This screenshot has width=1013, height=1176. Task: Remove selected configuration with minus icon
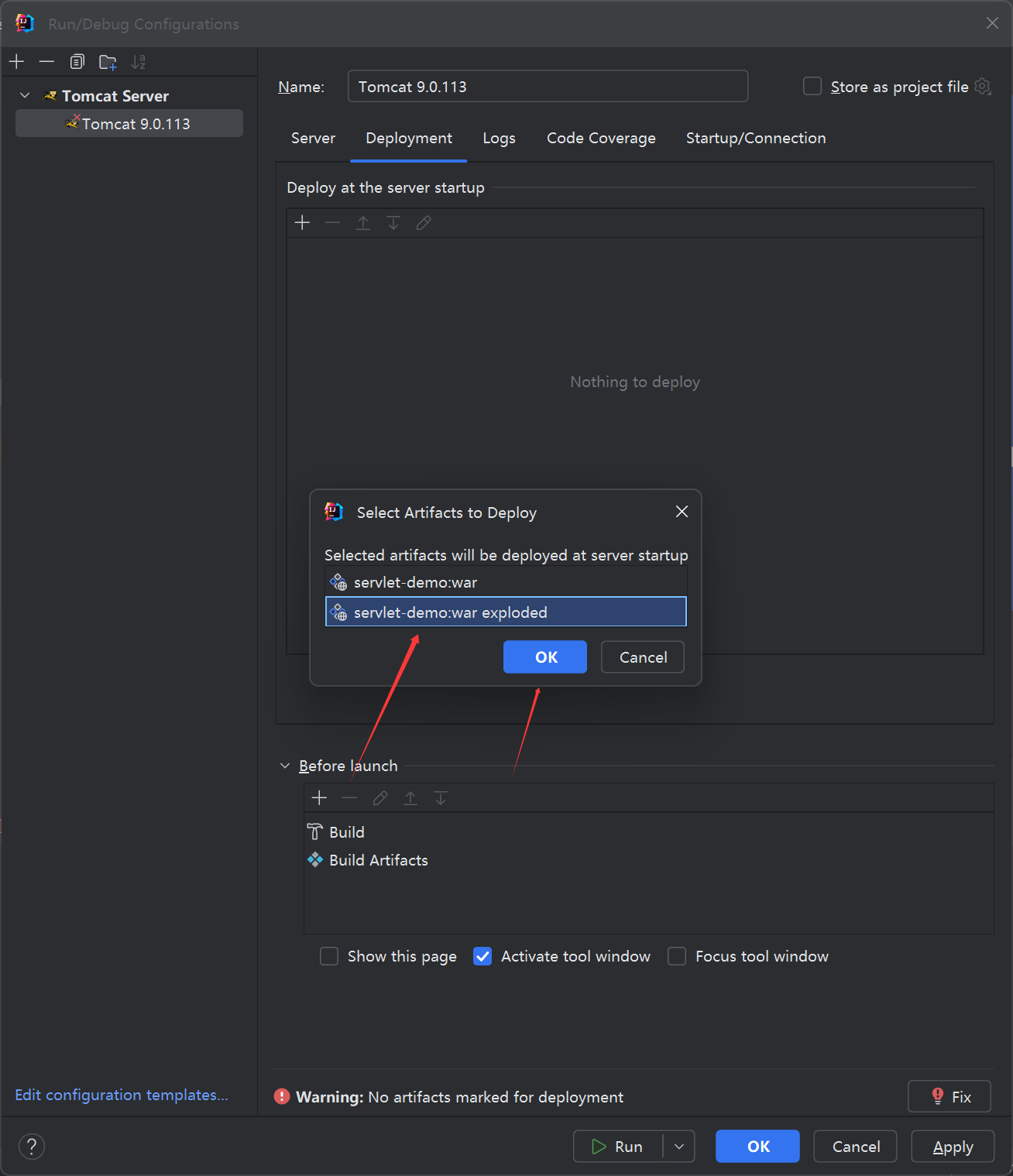pyautogui.click(x=46, y=62)
